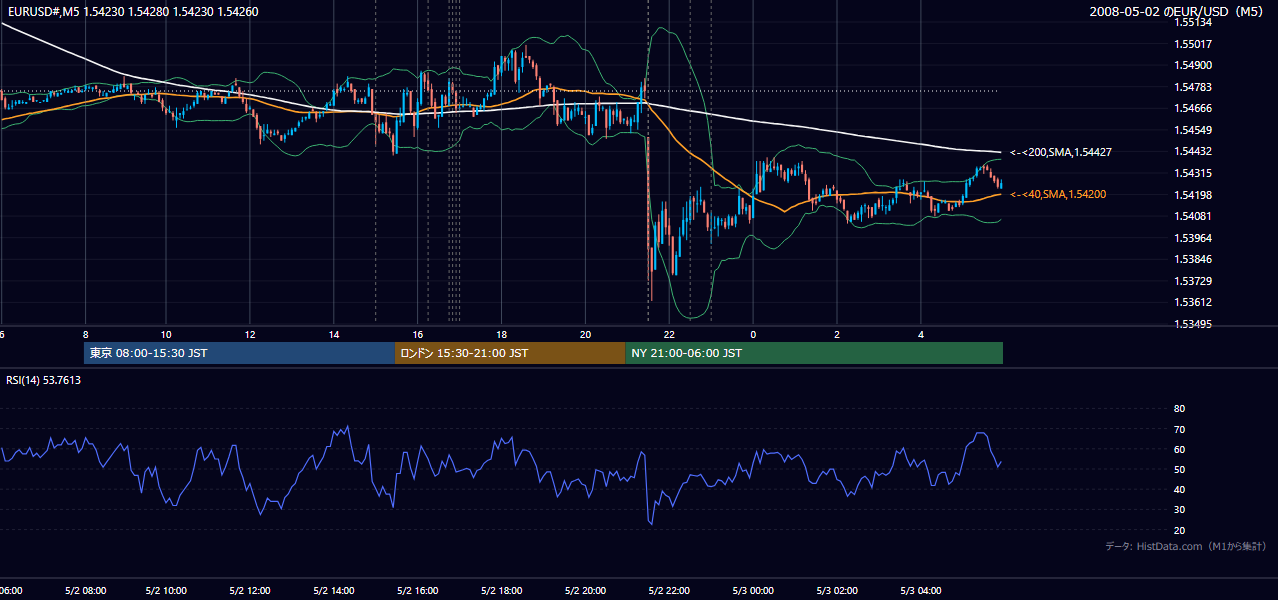Click price axis label 1.54198

(1194, 195)
